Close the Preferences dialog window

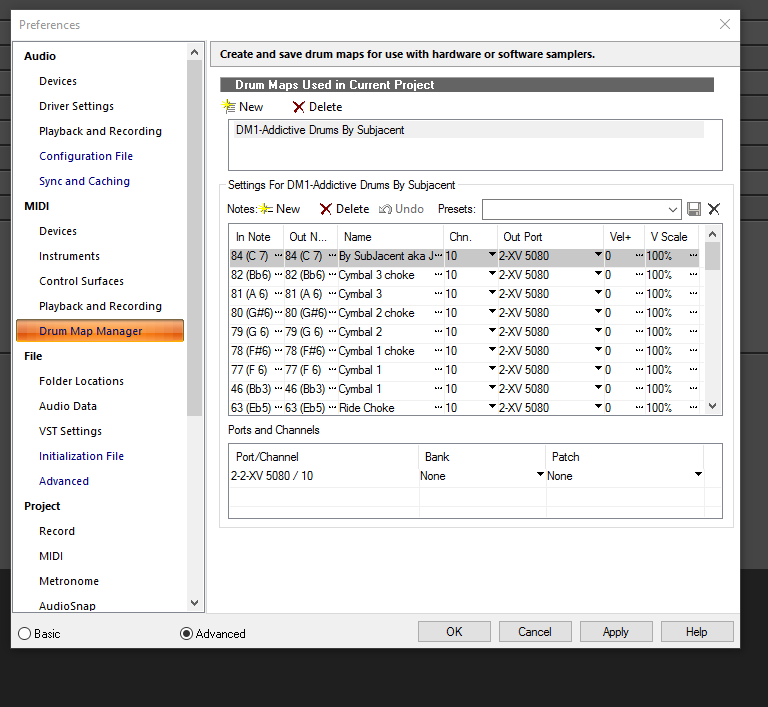pos(725,25)
